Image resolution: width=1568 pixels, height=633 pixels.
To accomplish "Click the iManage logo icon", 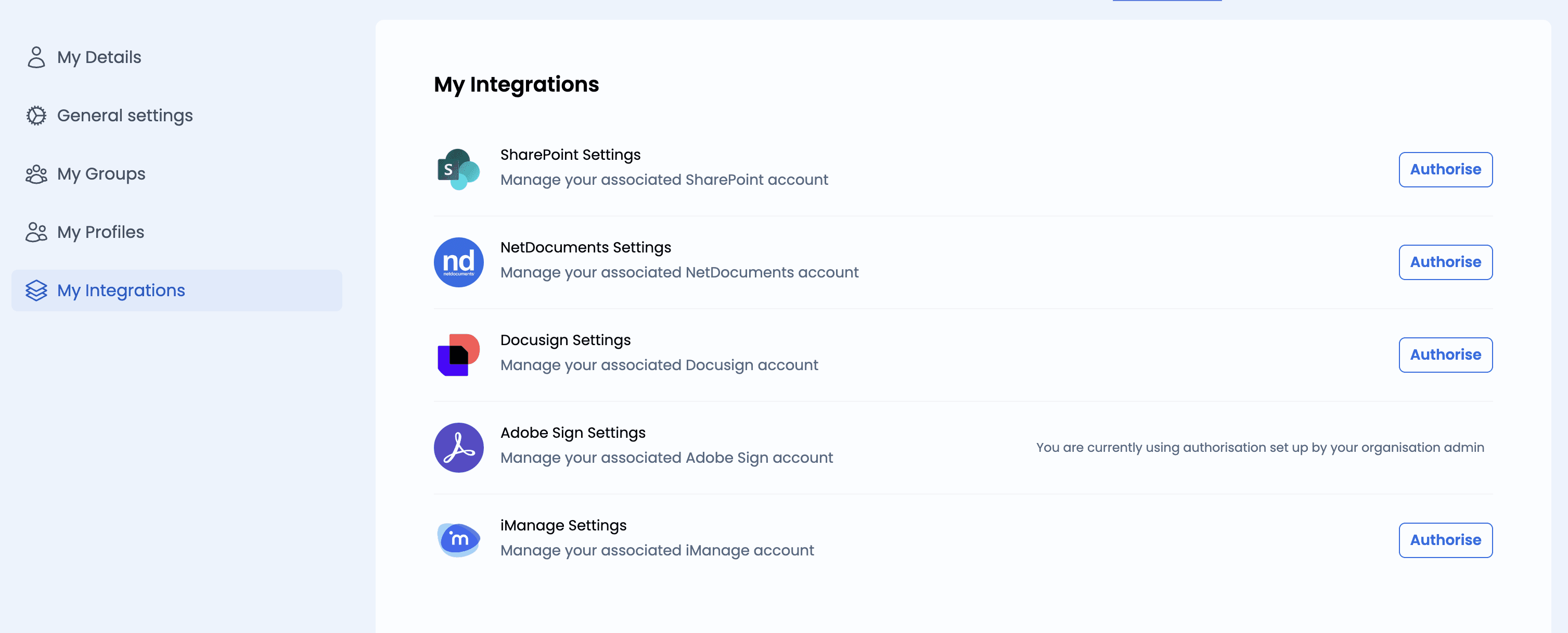I will (458, 540).
